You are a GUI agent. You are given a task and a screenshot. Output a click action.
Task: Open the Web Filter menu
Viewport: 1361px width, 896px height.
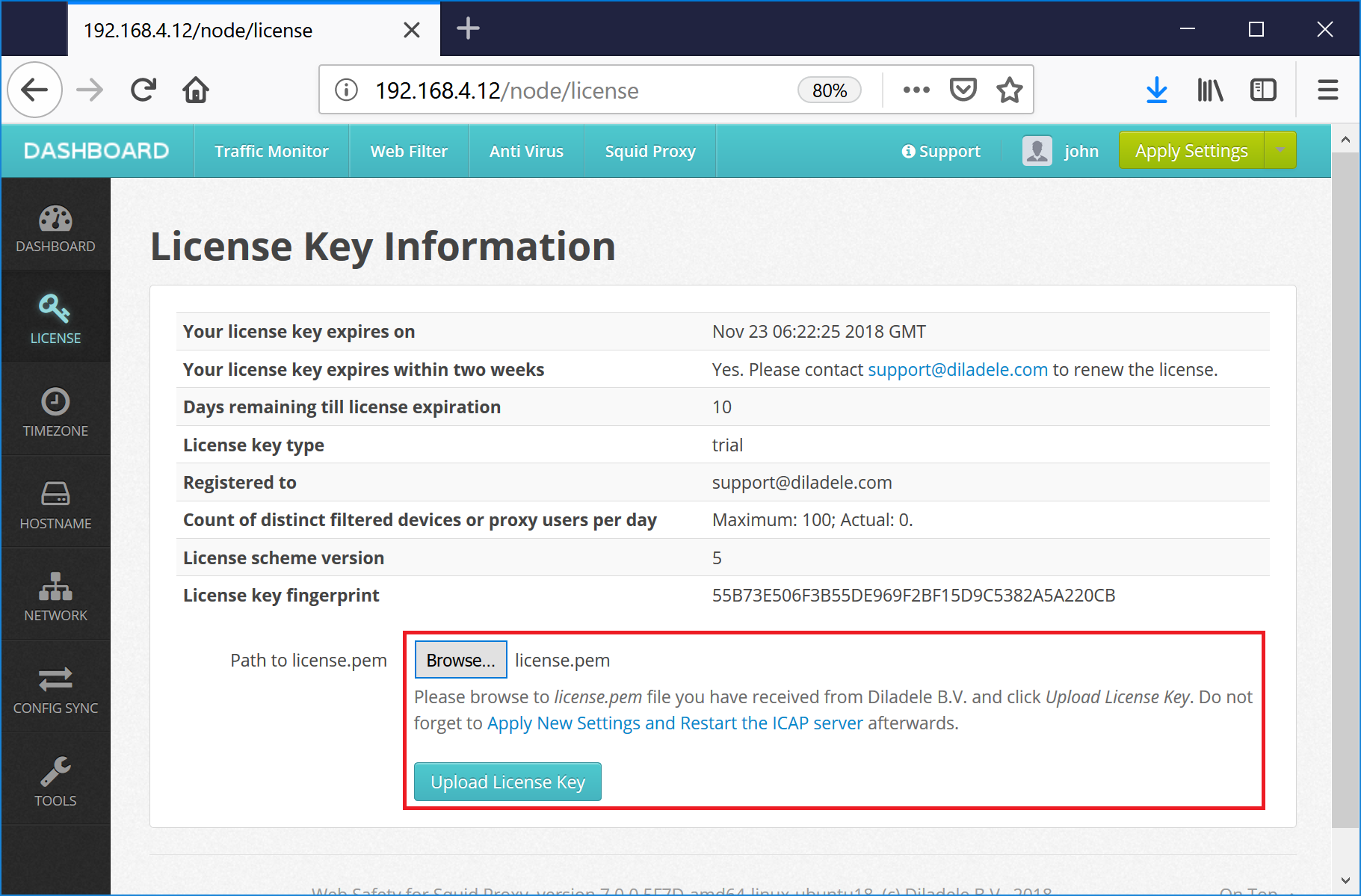pos(409,151)
